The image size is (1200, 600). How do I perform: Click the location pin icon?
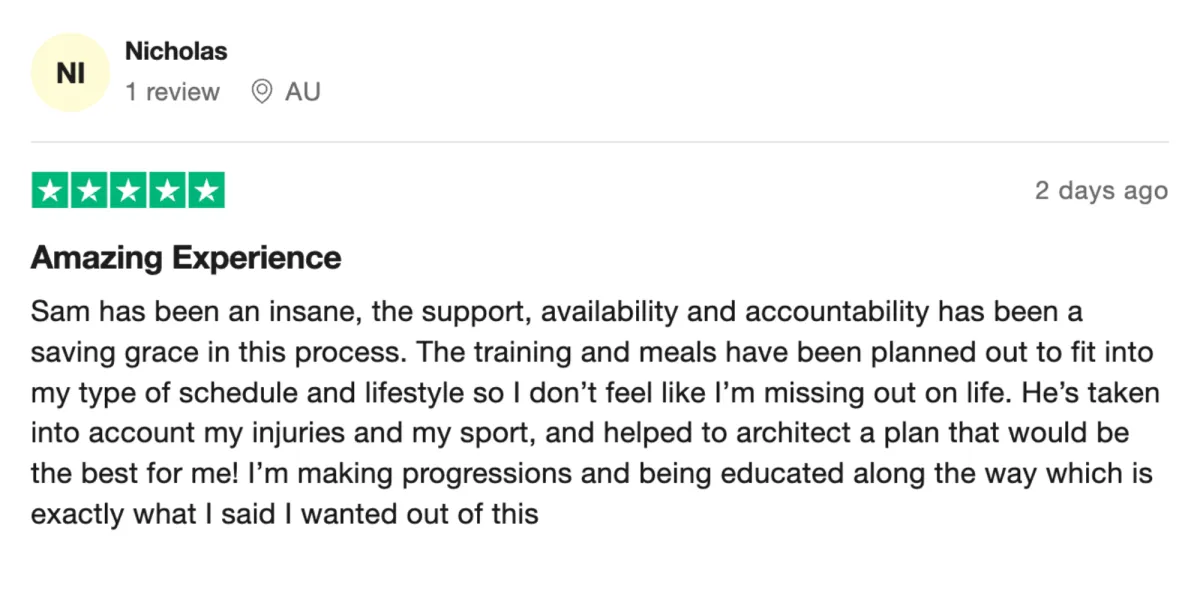pos(262,92)
